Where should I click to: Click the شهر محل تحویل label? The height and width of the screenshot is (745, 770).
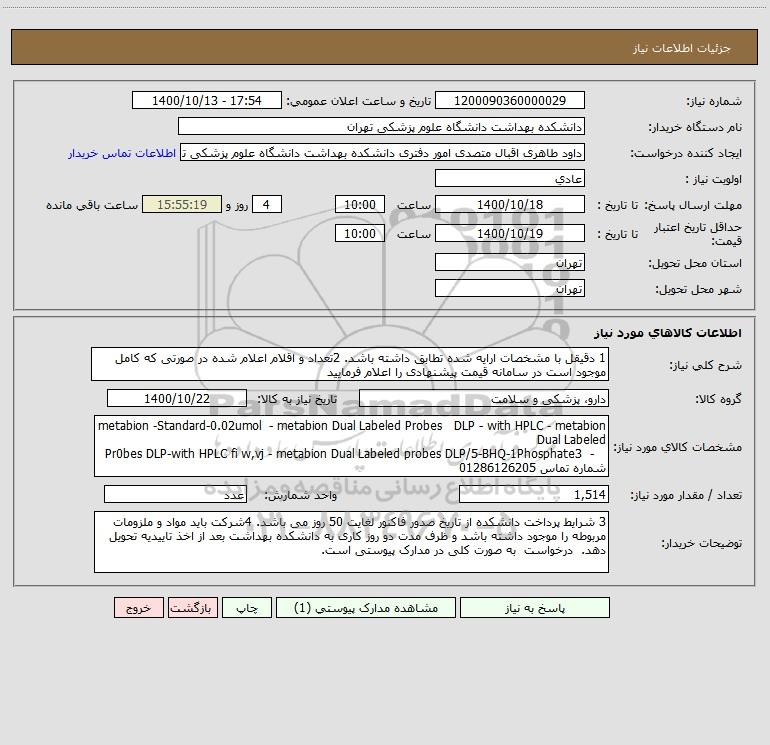tap(698, 289)
